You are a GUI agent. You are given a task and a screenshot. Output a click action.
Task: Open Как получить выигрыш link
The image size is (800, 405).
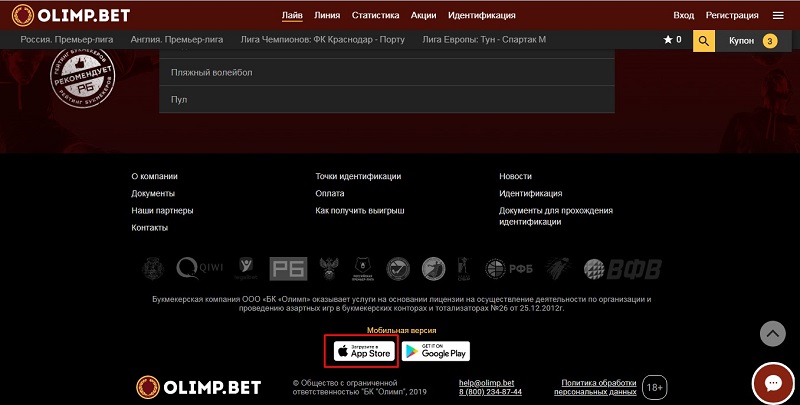(360, 211)
